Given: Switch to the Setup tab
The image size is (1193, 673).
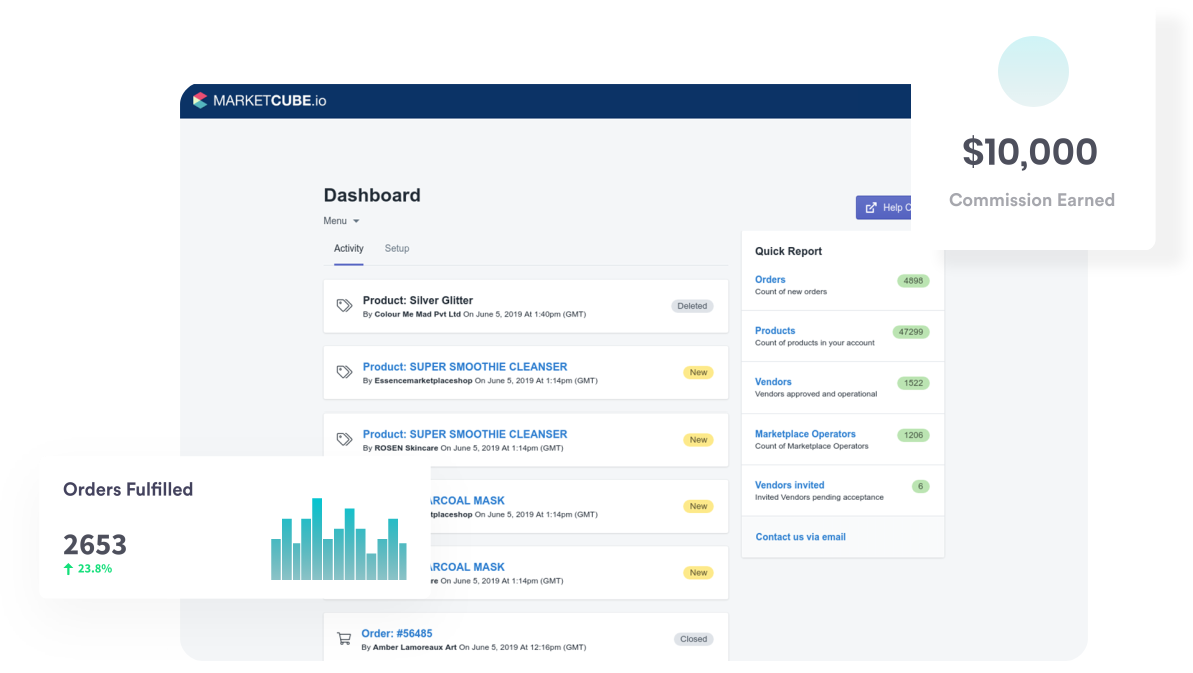Looking at the screenshot, I should (x=397, y=248).
